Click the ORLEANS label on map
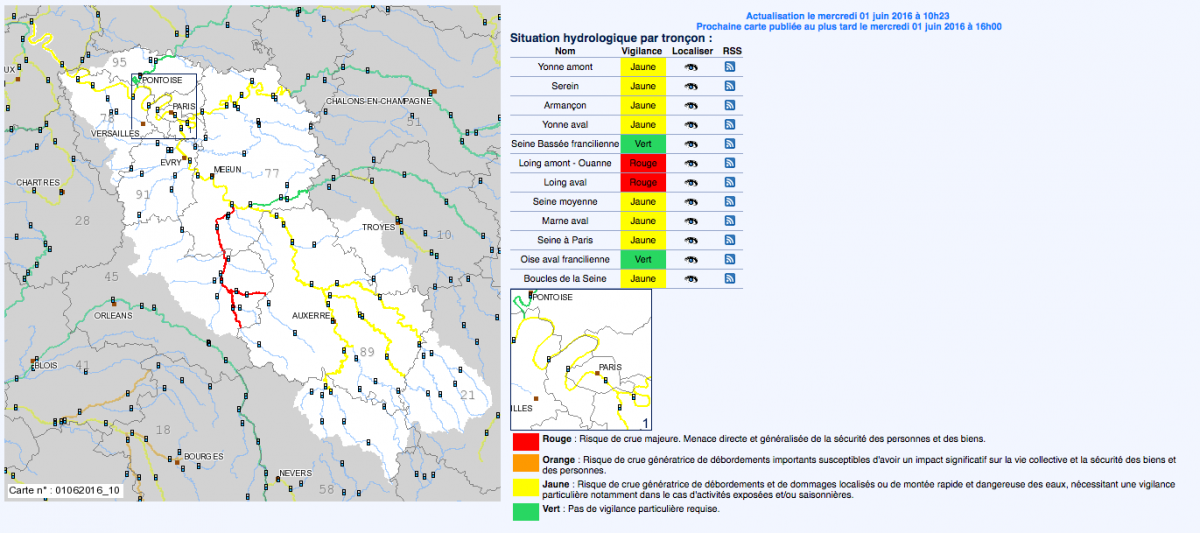 click(113, 315)
